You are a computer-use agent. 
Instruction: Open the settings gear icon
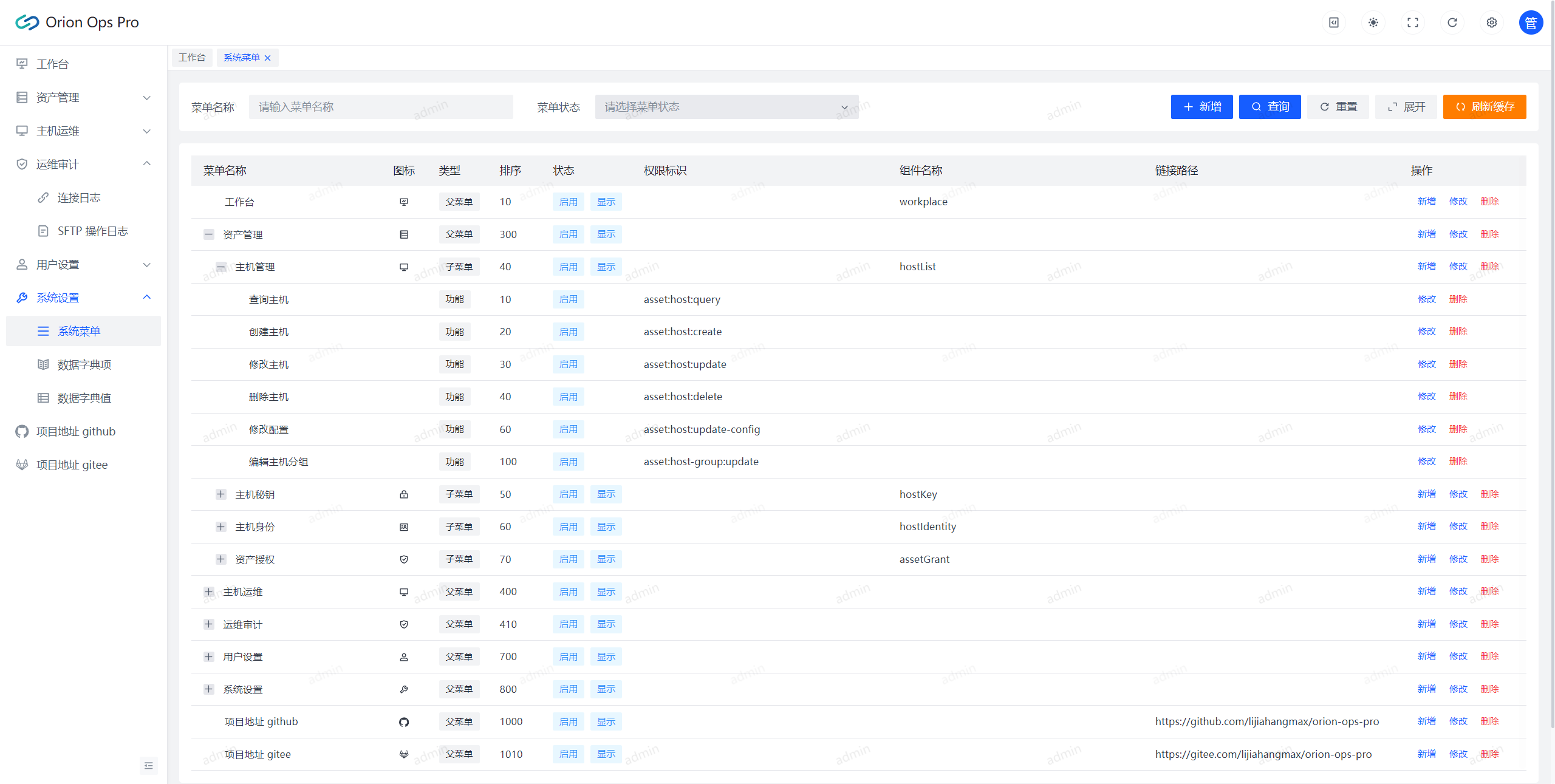[1491, 22]
